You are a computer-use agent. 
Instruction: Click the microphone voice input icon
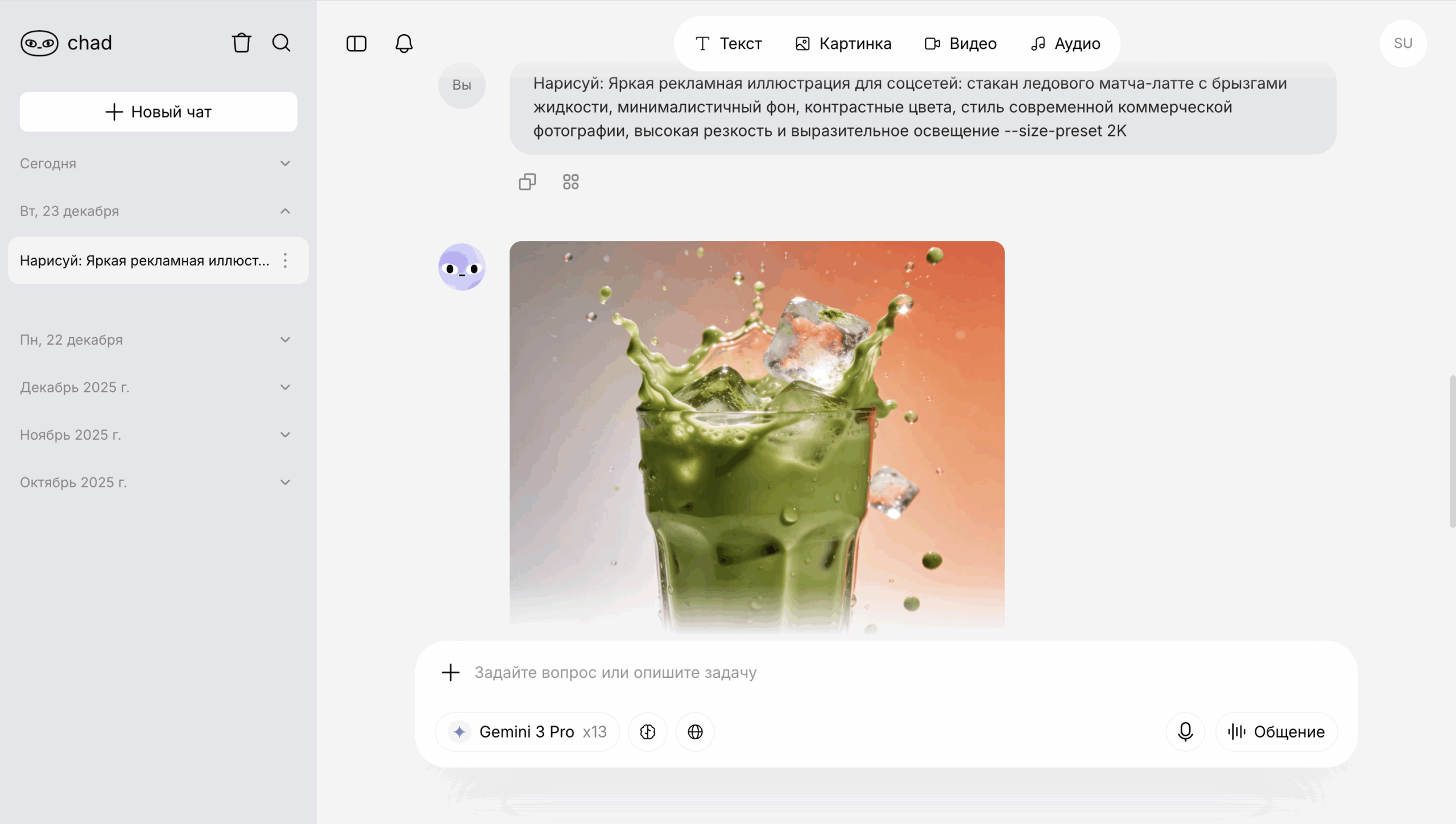pos(1185,732)
